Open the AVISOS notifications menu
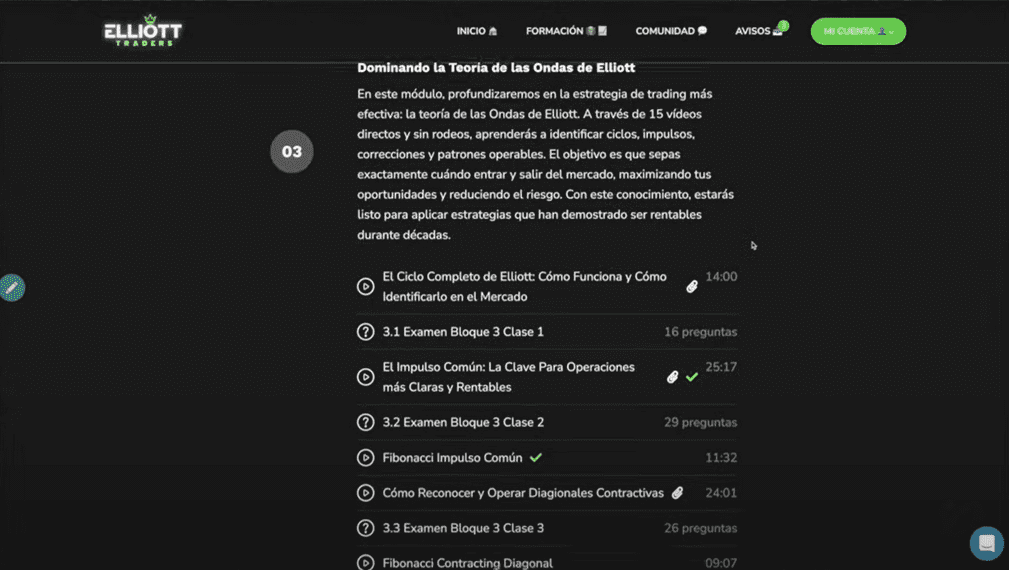Viewport: 1009px width, 570px height. click(759, 31)
